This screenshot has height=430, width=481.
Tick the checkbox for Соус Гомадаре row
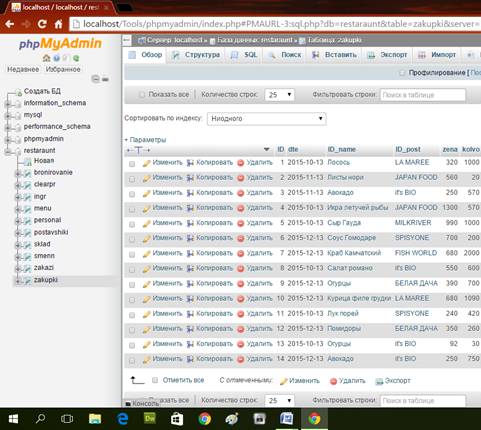point(132,239)
